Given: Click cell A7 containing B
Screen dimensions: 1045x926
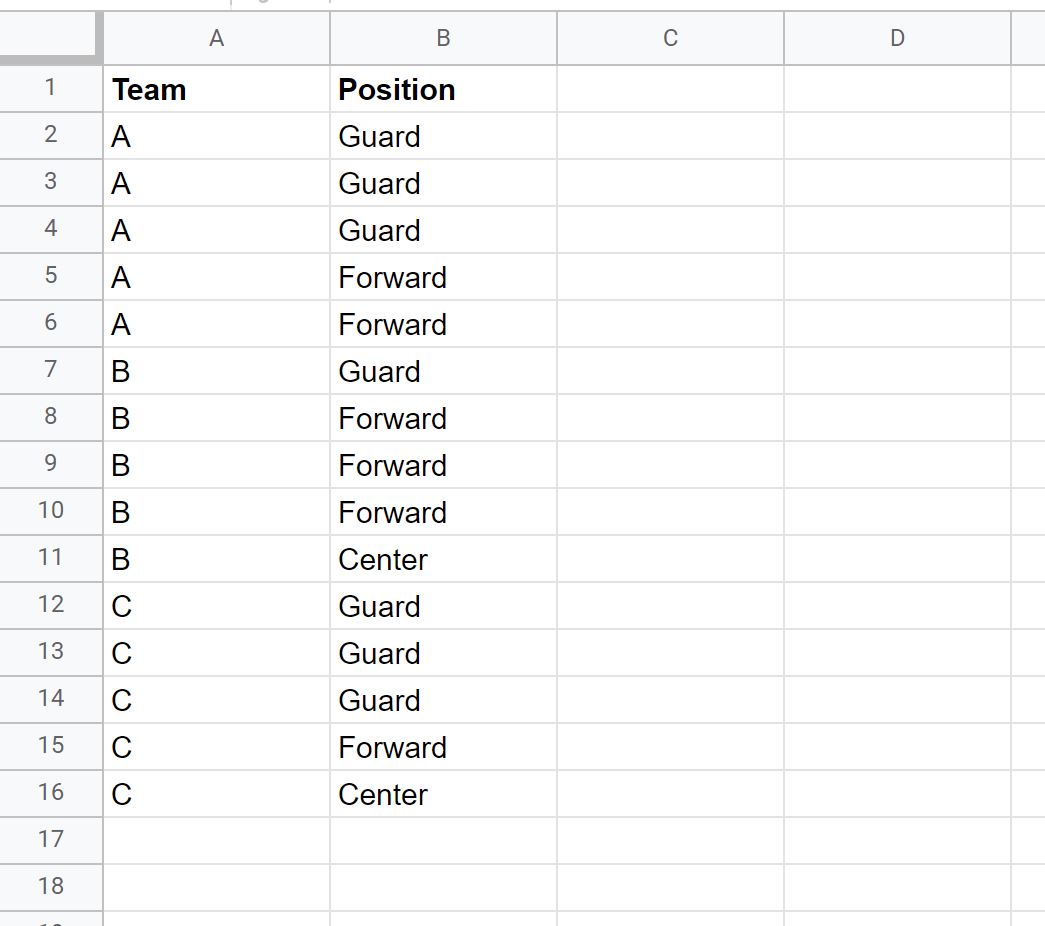Looking at the screenshot, I should click(217, 370).
